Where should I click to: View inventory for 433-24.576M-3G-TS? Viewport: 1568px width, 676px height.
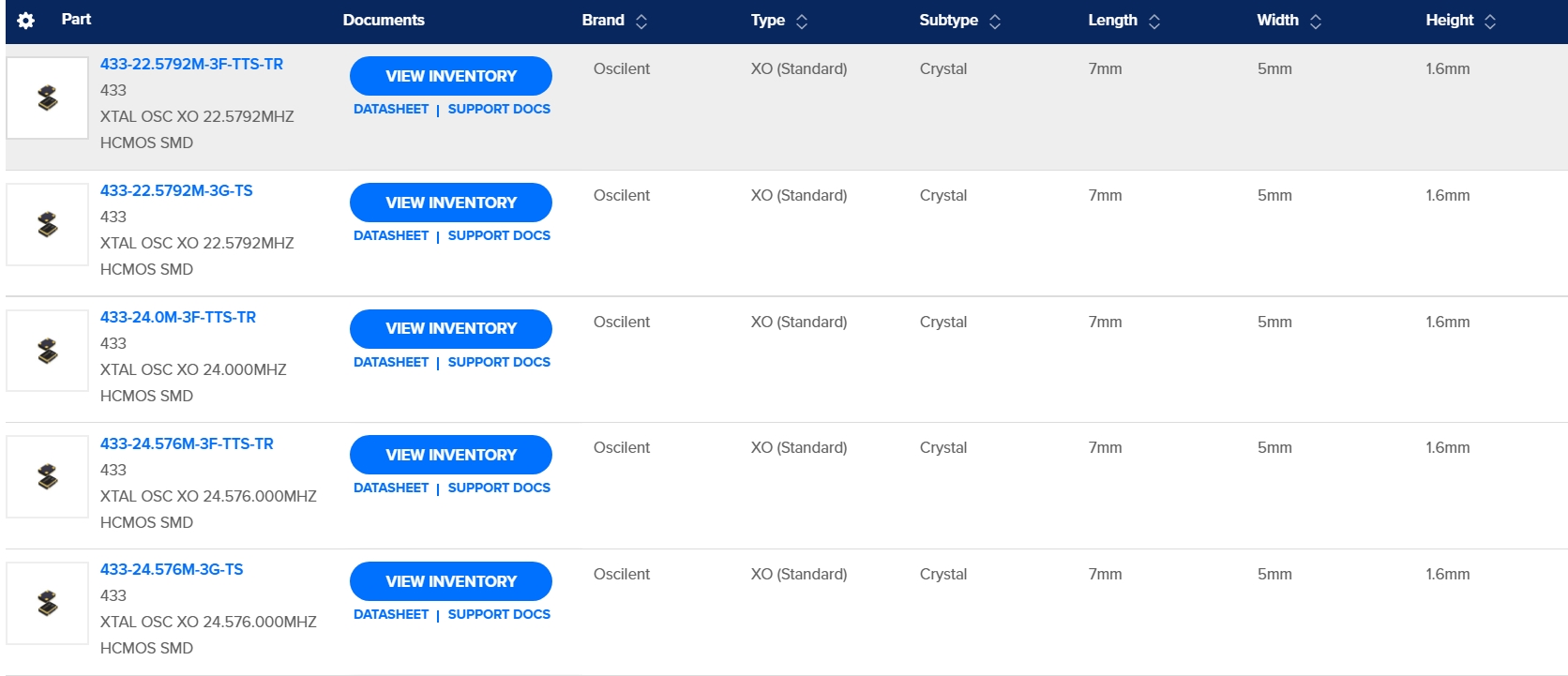(451, 581)
